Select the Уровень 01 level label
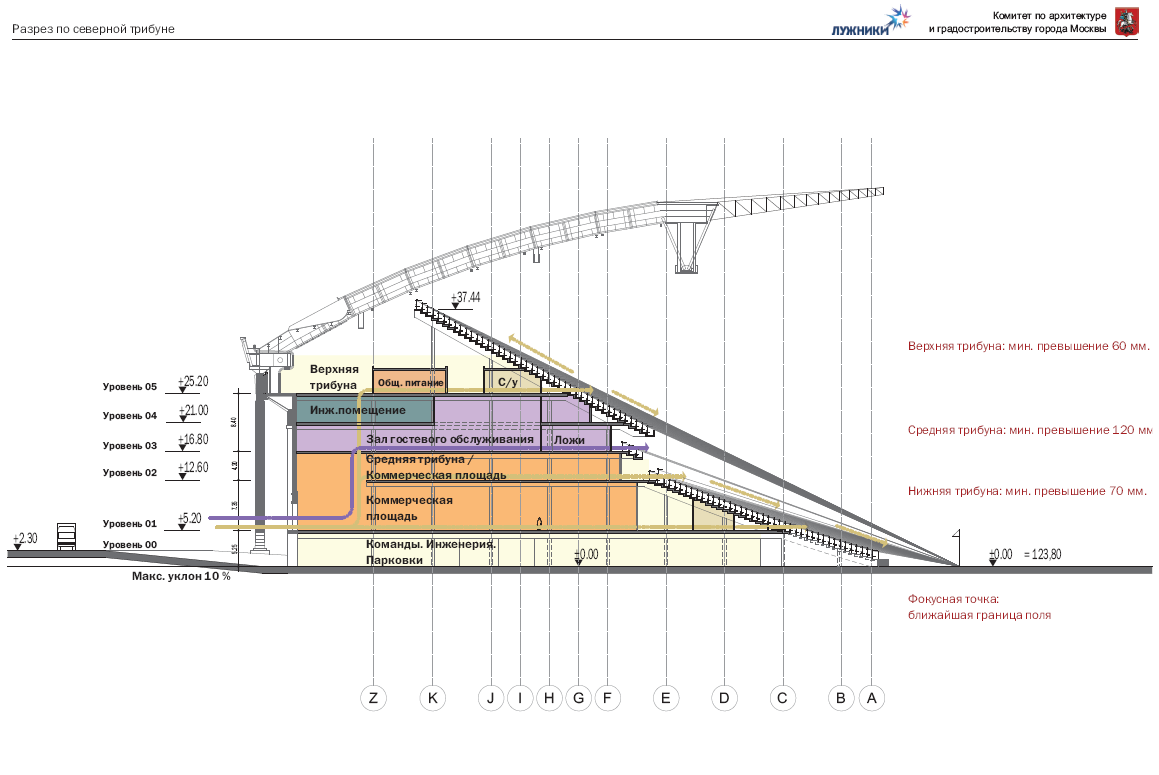This screenshot has height=775, width=1159. [x=130, y=524]
